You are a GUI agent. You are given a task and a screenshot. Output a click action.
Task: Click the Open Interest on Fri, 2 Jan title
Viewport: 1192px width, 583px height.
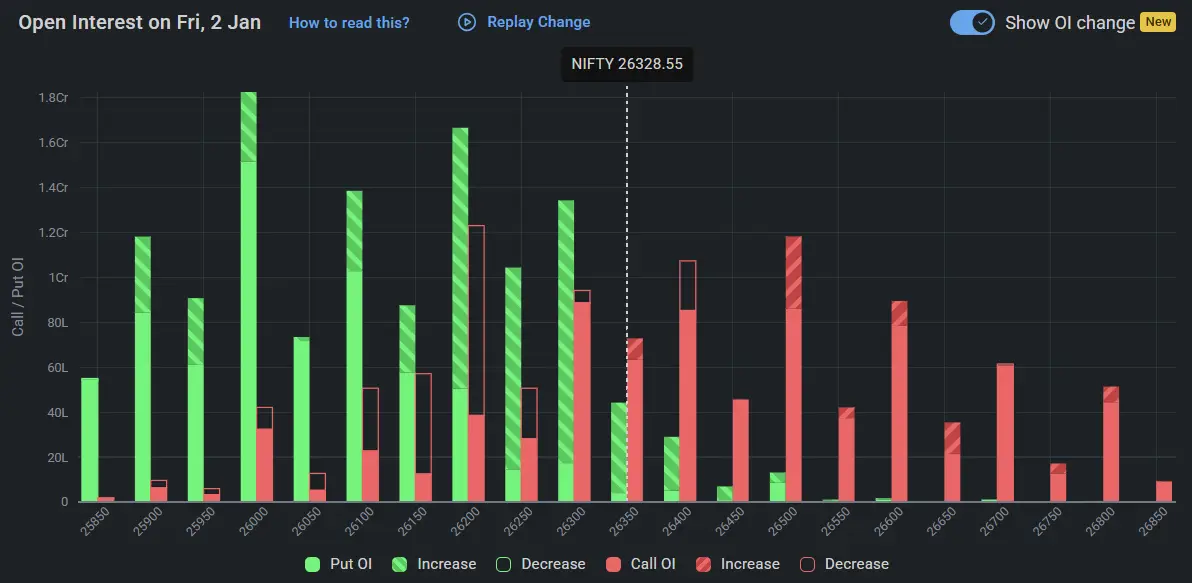pos(138,21)
